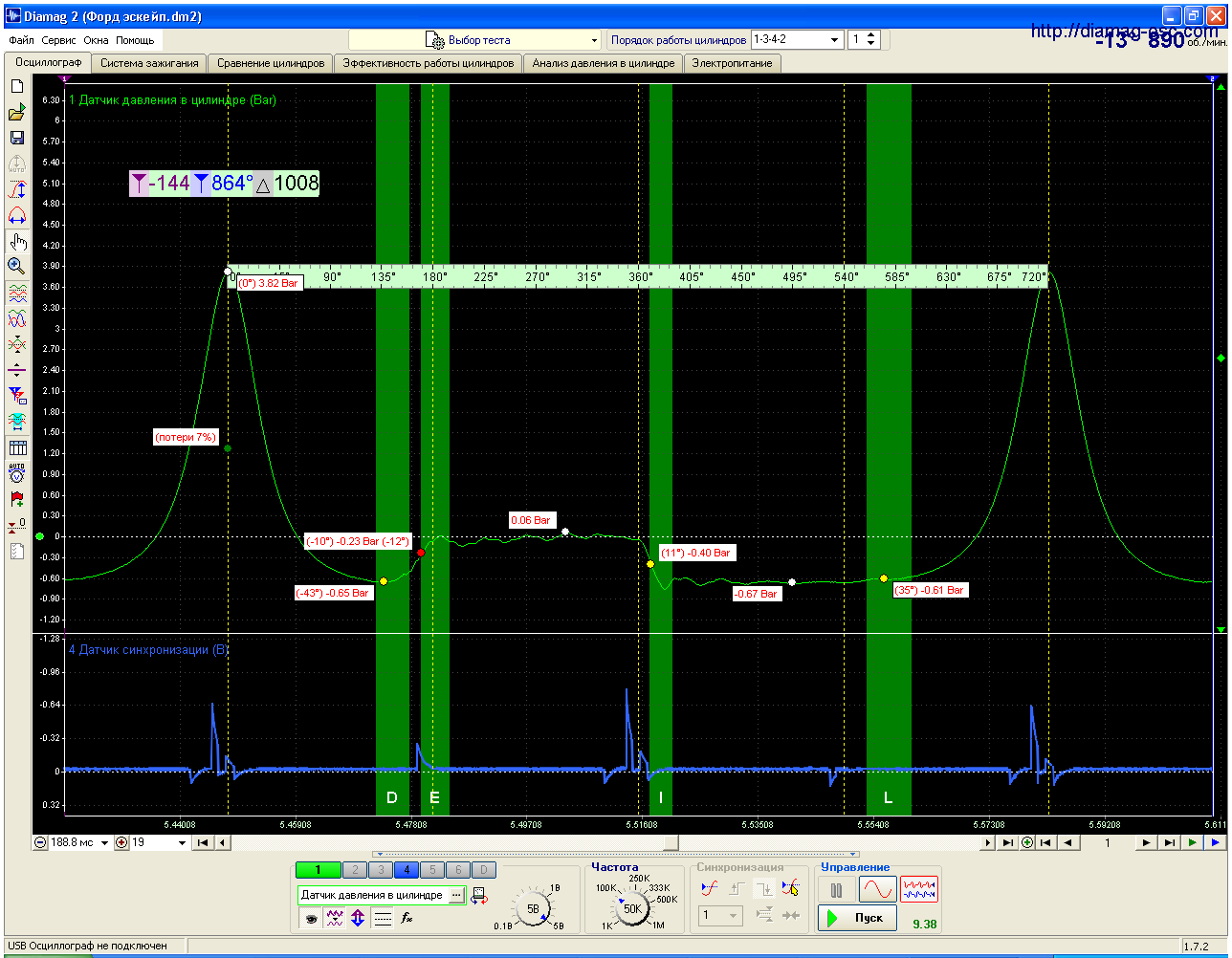Image resolution: width=1232 pixels, height=958 pixels.
Task: Click the horizontal lines style icon
Action: coord(383,918)
